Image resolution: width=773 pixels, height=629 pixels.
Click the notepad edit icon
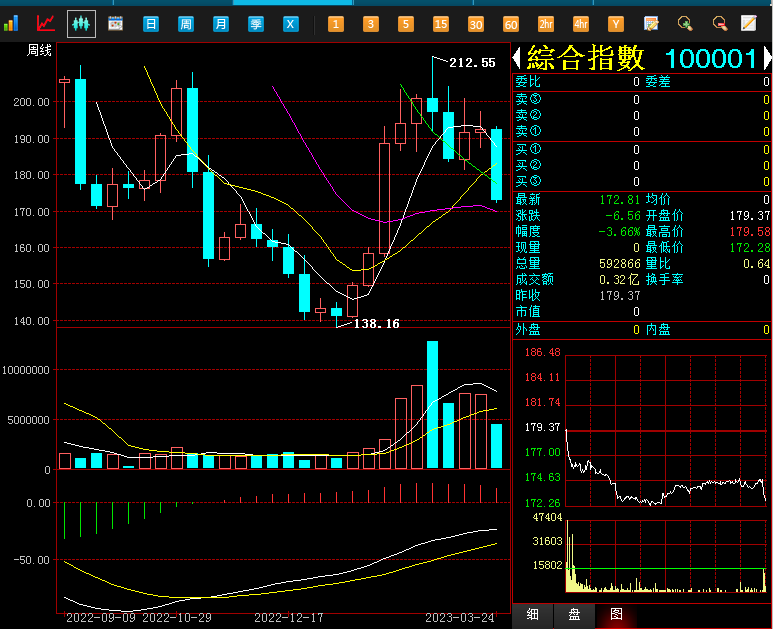651,23
